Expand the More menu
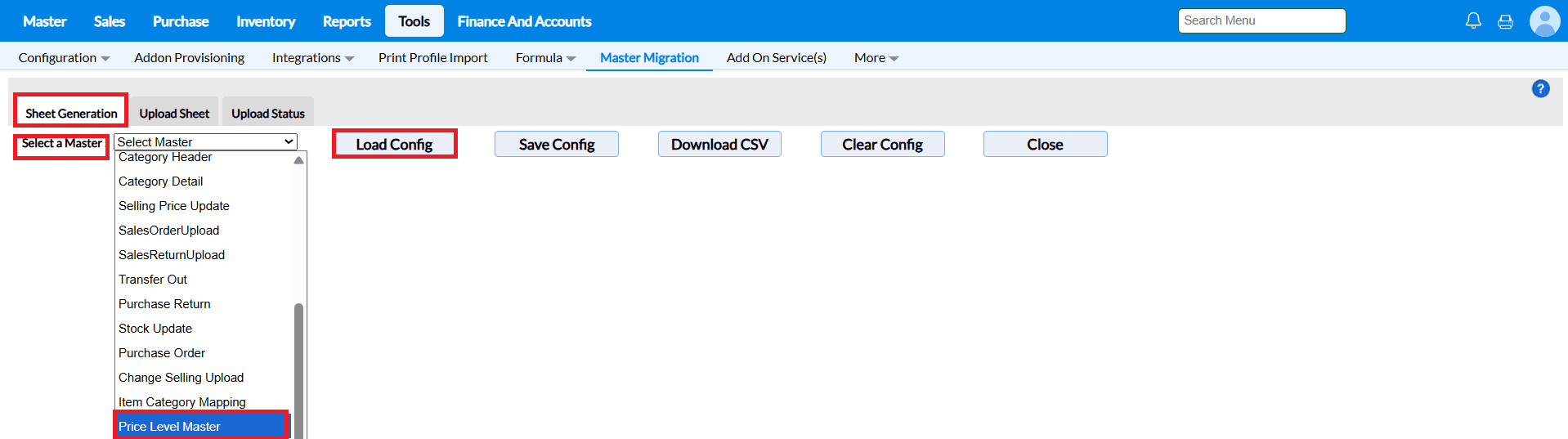Viewport: 1568px width, 439px height. click(876, 58)
